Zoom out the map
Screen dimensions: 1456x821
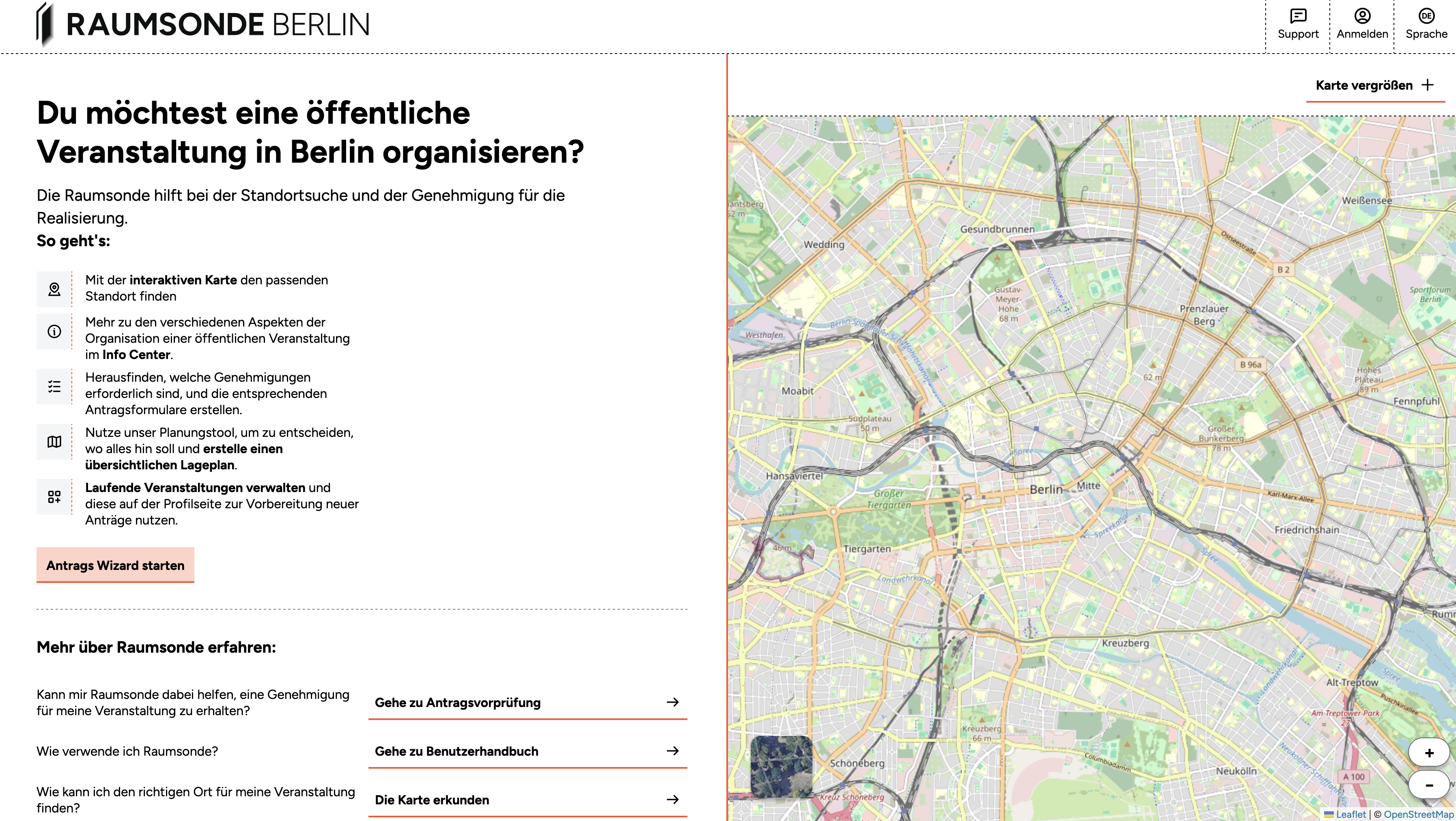coord(1429,785)
